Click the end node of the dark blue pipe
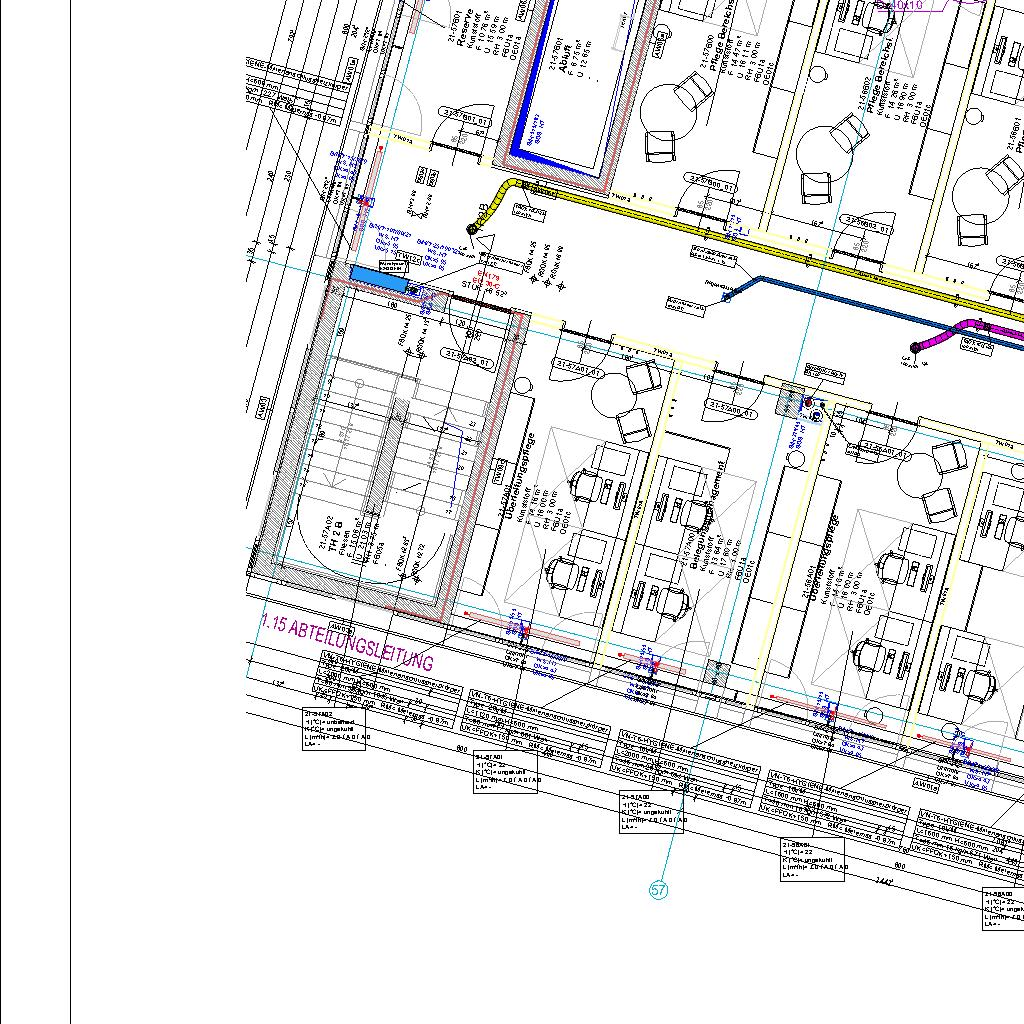Screen dimensions: 1024x1024 click(x=727, y=297)
